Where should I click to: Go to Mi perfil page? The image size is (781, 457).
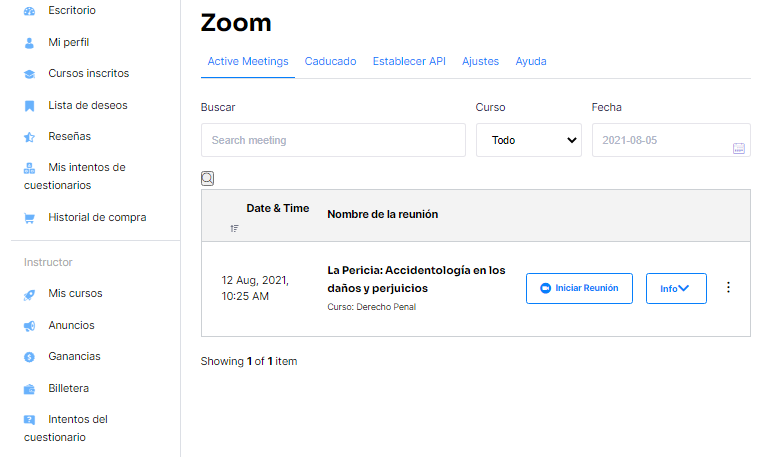69,42
